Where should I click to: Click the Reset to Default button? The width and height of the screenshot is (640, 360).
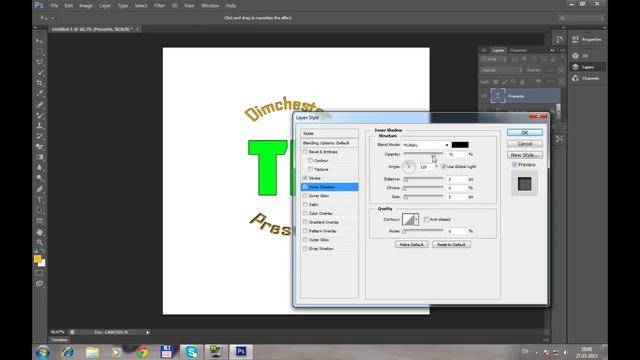pyautogui.click(x=451, y=244)
